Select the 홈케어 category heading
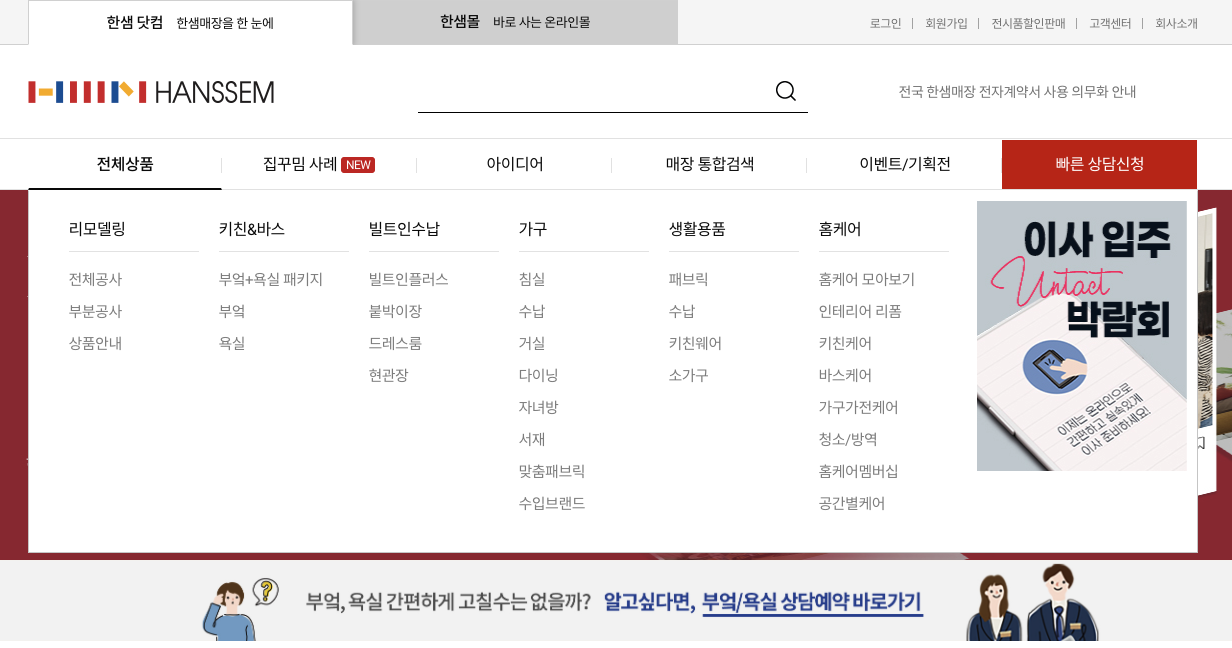 pos(840,229)
